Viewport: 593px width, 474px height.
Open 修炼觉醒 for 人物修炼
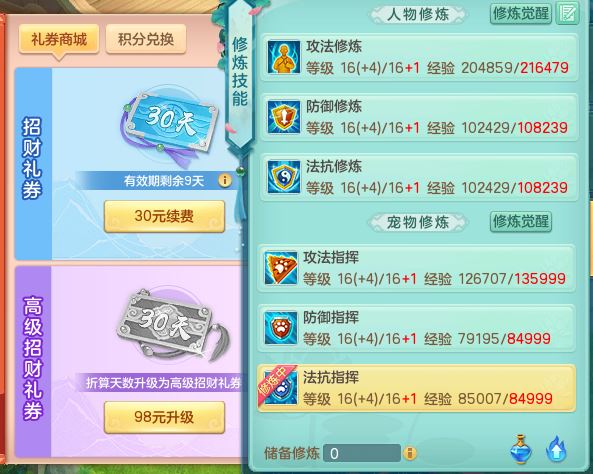tap(521, 14)
